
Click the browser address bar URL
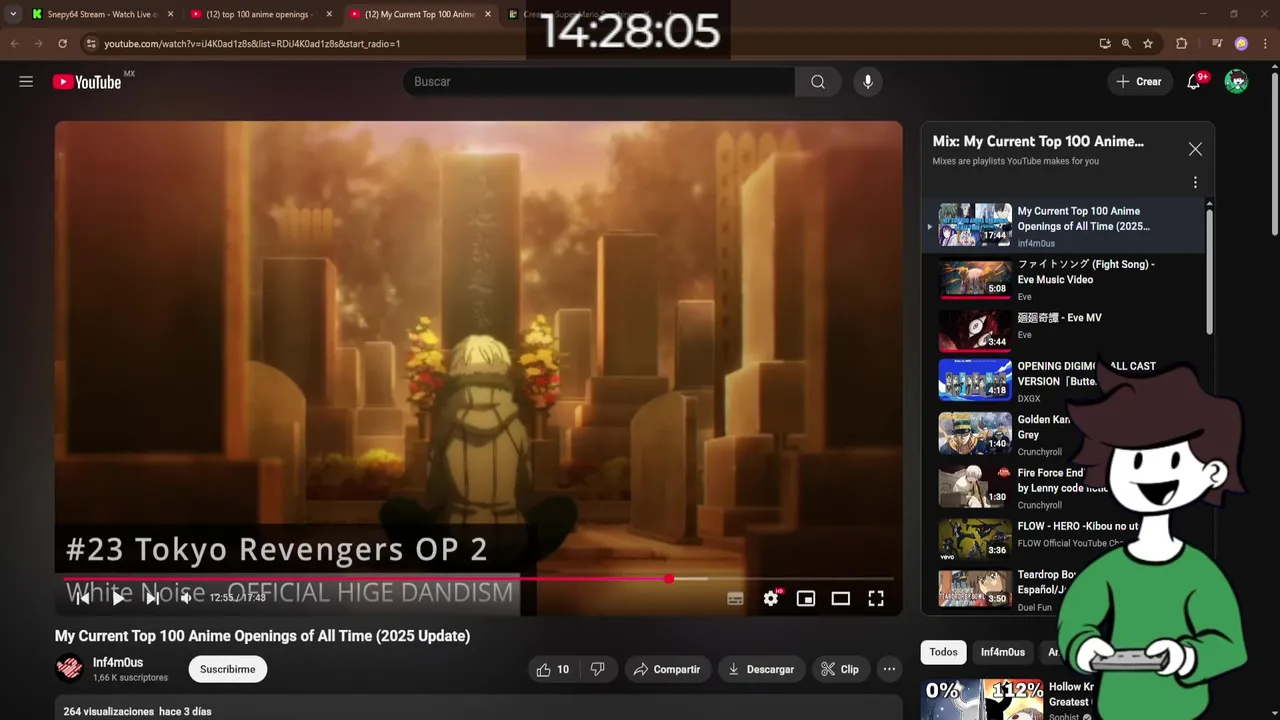tap(252, 44)
